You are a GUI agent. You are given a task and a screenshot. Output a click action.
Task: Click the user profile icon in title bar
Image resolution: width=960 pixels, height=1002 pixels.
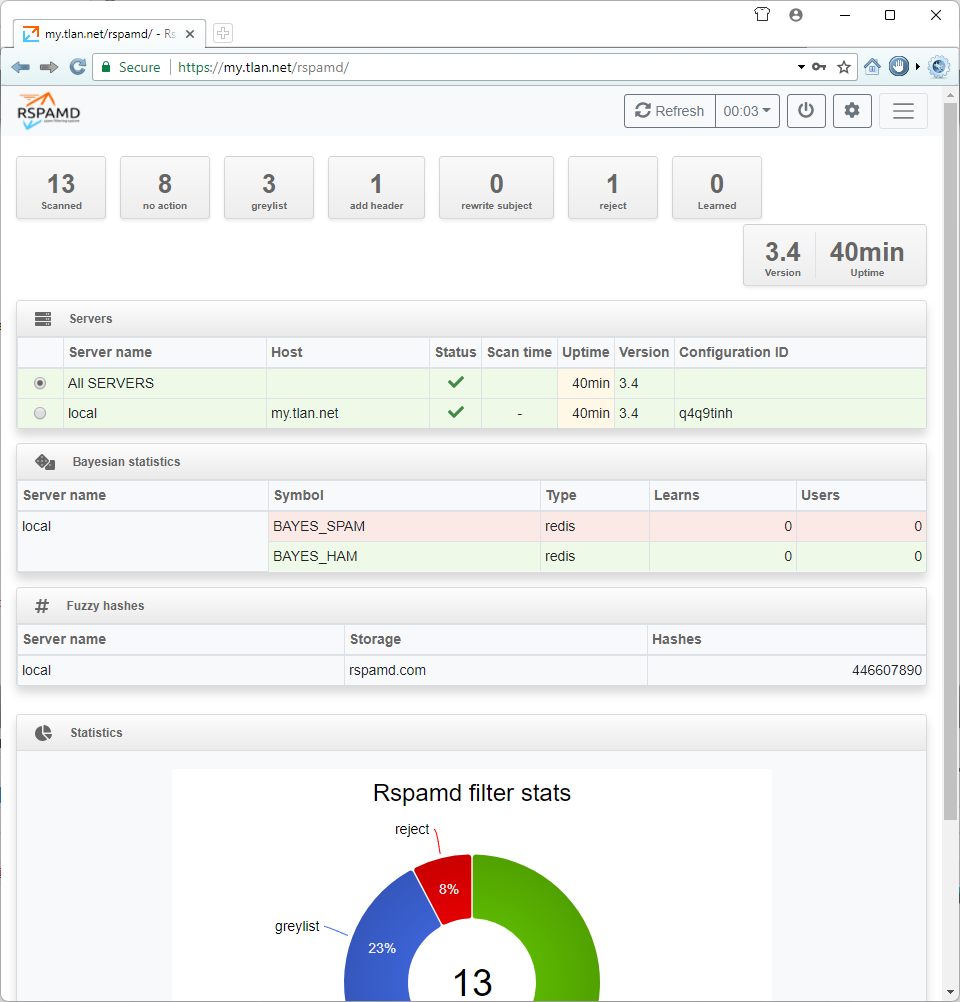[796, 15]
